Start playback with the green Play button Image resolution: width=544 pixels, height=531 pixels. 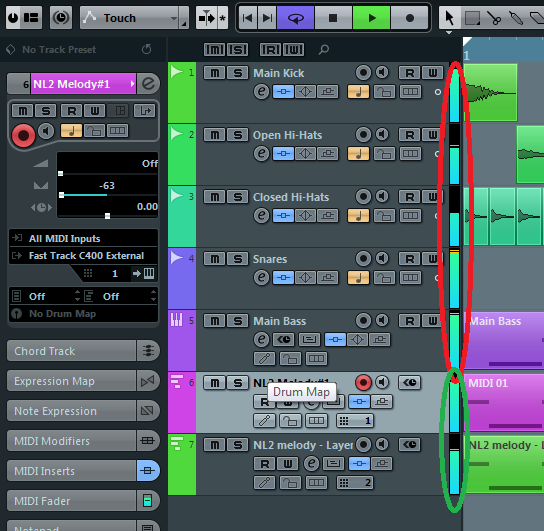click(372, 18)
